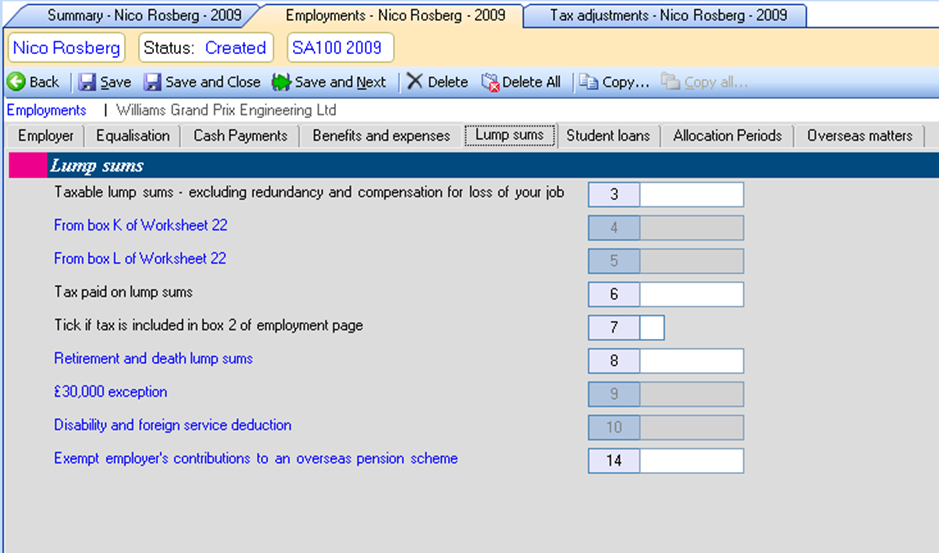Image resolution: width=939 pixels, height=553 pixels.
Task: Select Employments - Nico Rosberg - 2009 tab
Action: 395,15
